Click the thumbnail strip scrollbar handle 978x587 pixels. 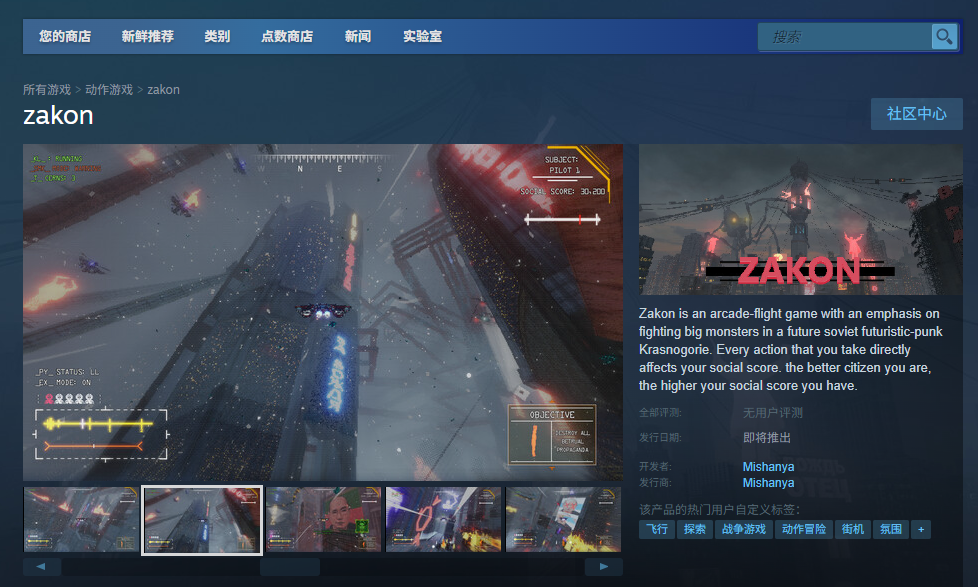coord(290,566)
